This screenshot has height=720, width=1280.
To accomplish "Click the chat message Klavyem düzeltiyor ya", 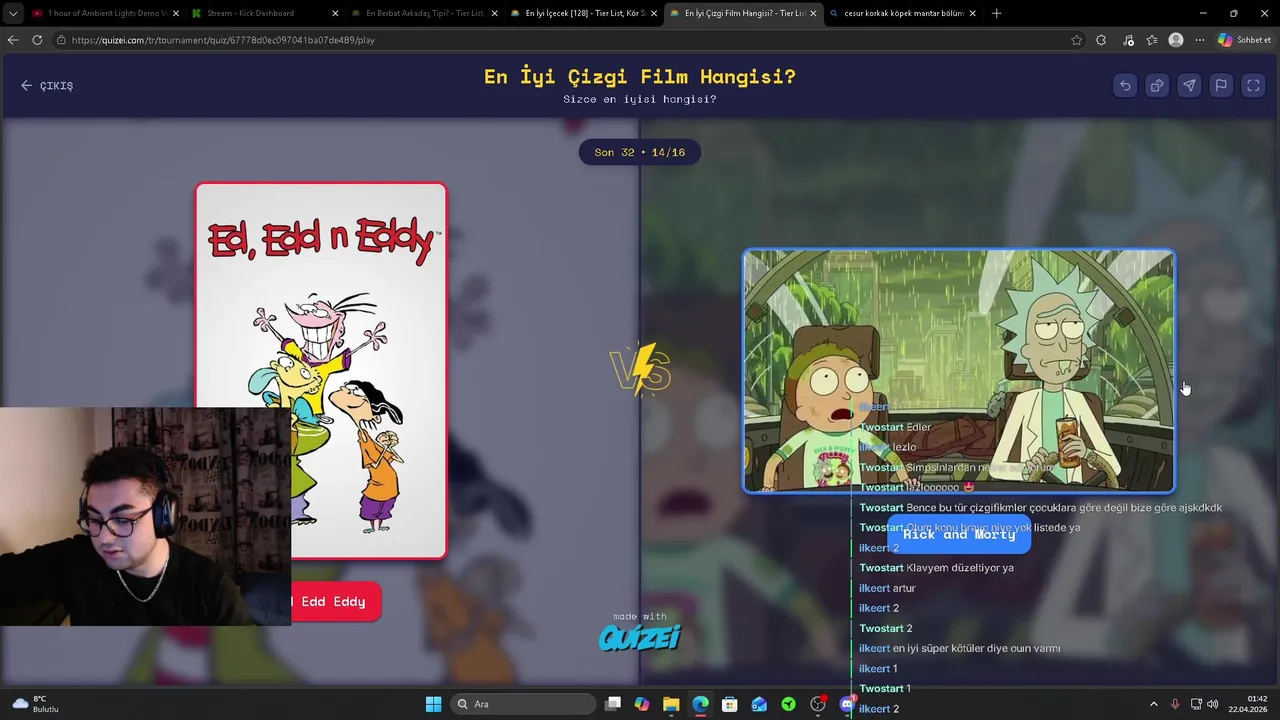I will coord(936,568).
